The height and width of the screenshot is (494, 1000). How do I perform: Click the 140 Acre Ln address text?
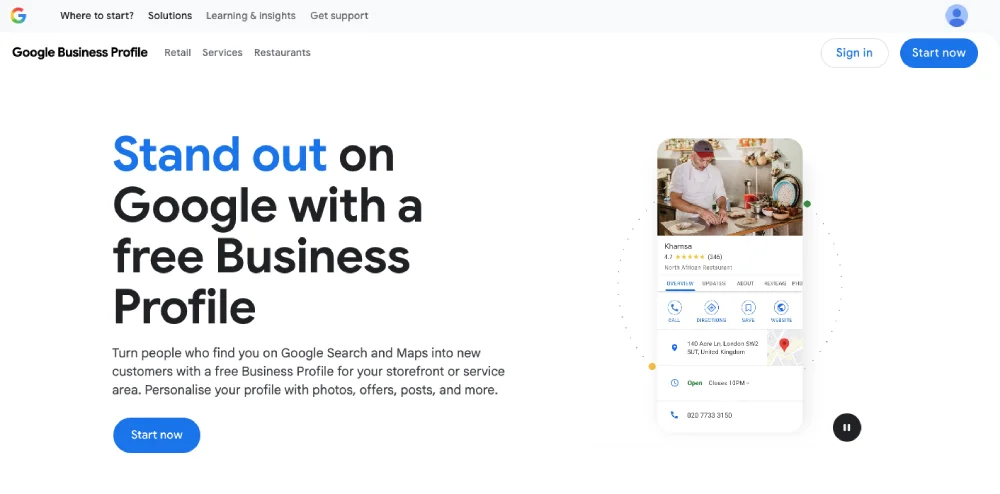(723, 347)
